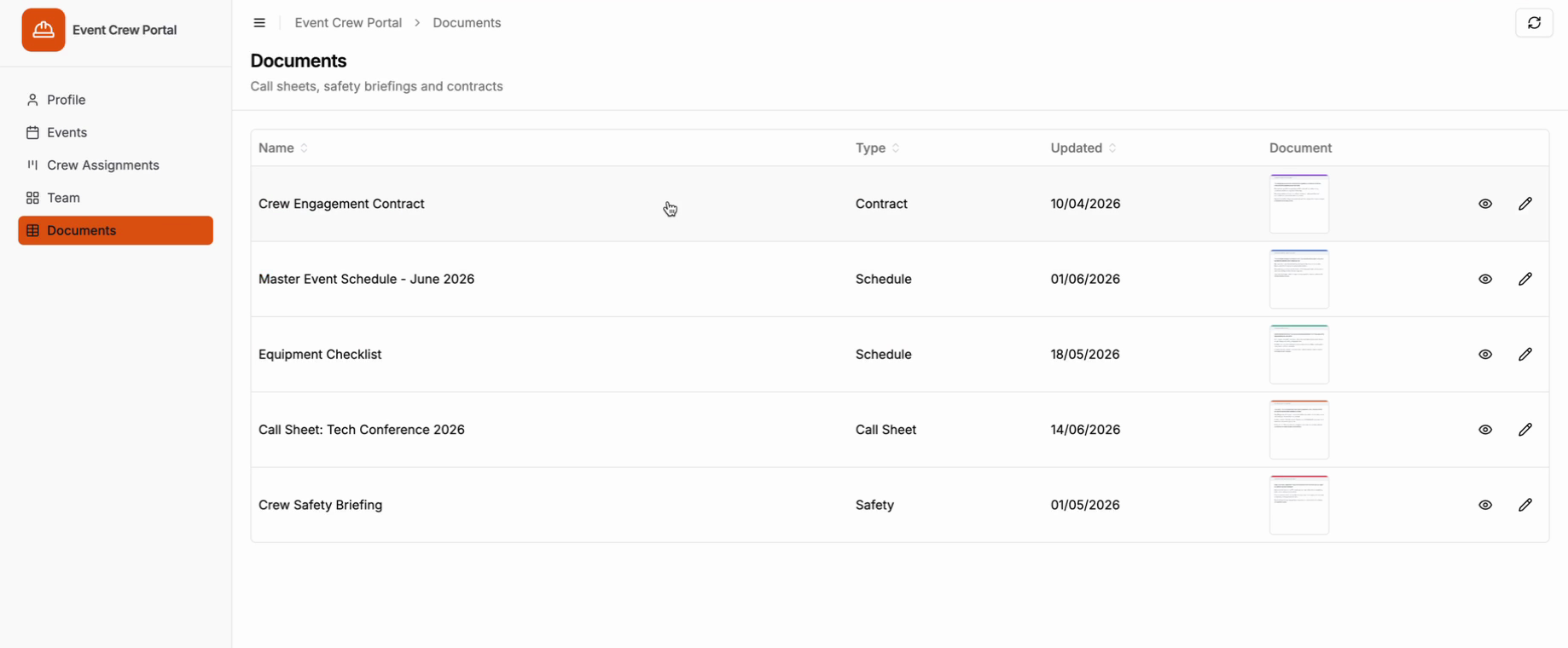The height and width of the screenshot is (648, 1568).
Task: View the Crew Safety Briefing via eye icon
Action: [x=1485, y=505]
